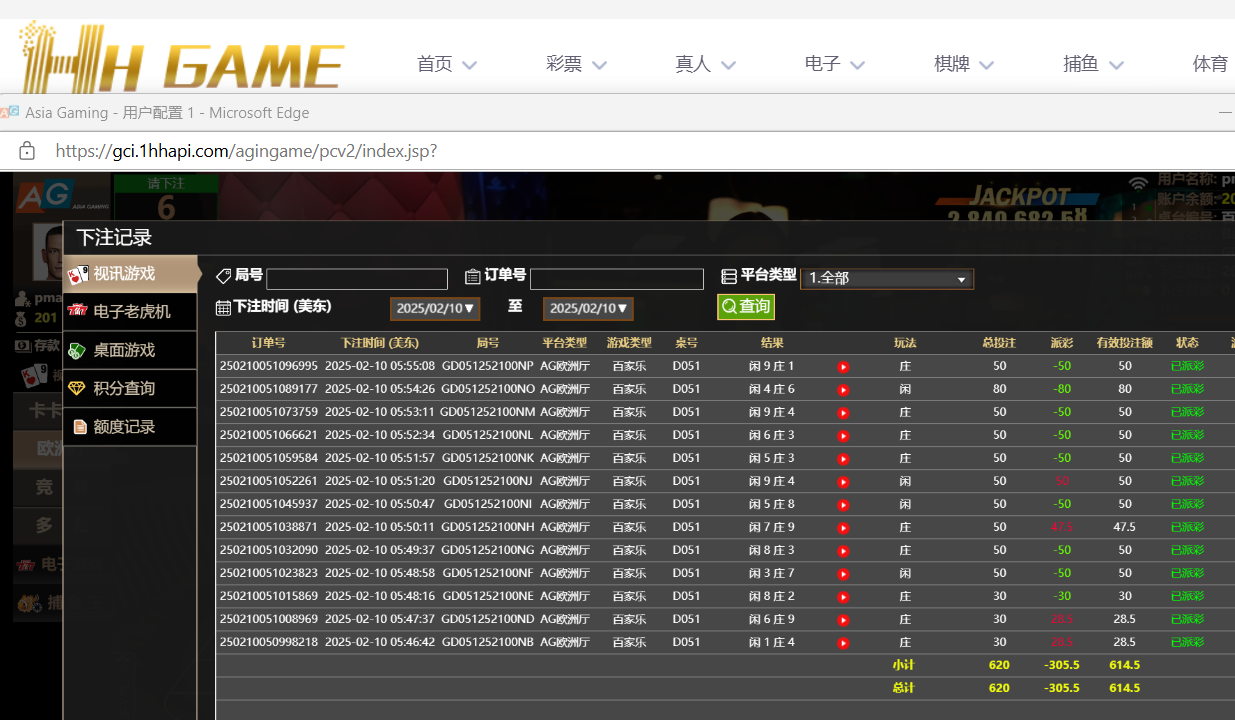This screenshot has width=1235, height=720.
Task: Open the start date picker 2025/02/10
Action: coord(435,309)
